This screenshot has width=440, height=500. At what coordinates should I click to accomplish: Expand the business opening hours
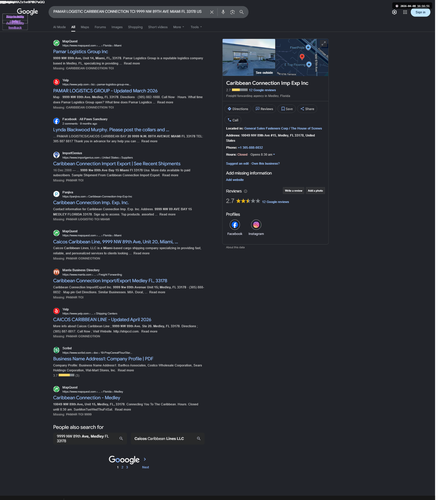point(262,154)
